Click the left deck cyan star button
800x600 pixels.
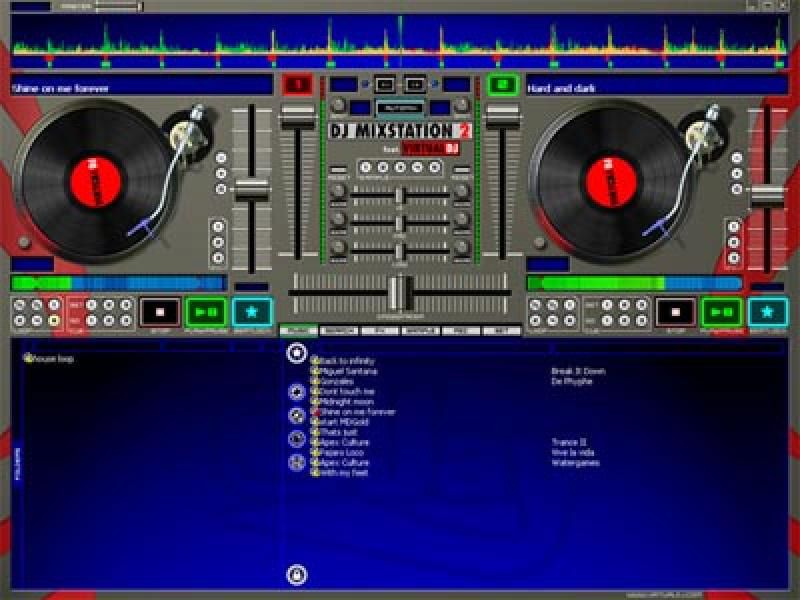[x=252, y=312]
